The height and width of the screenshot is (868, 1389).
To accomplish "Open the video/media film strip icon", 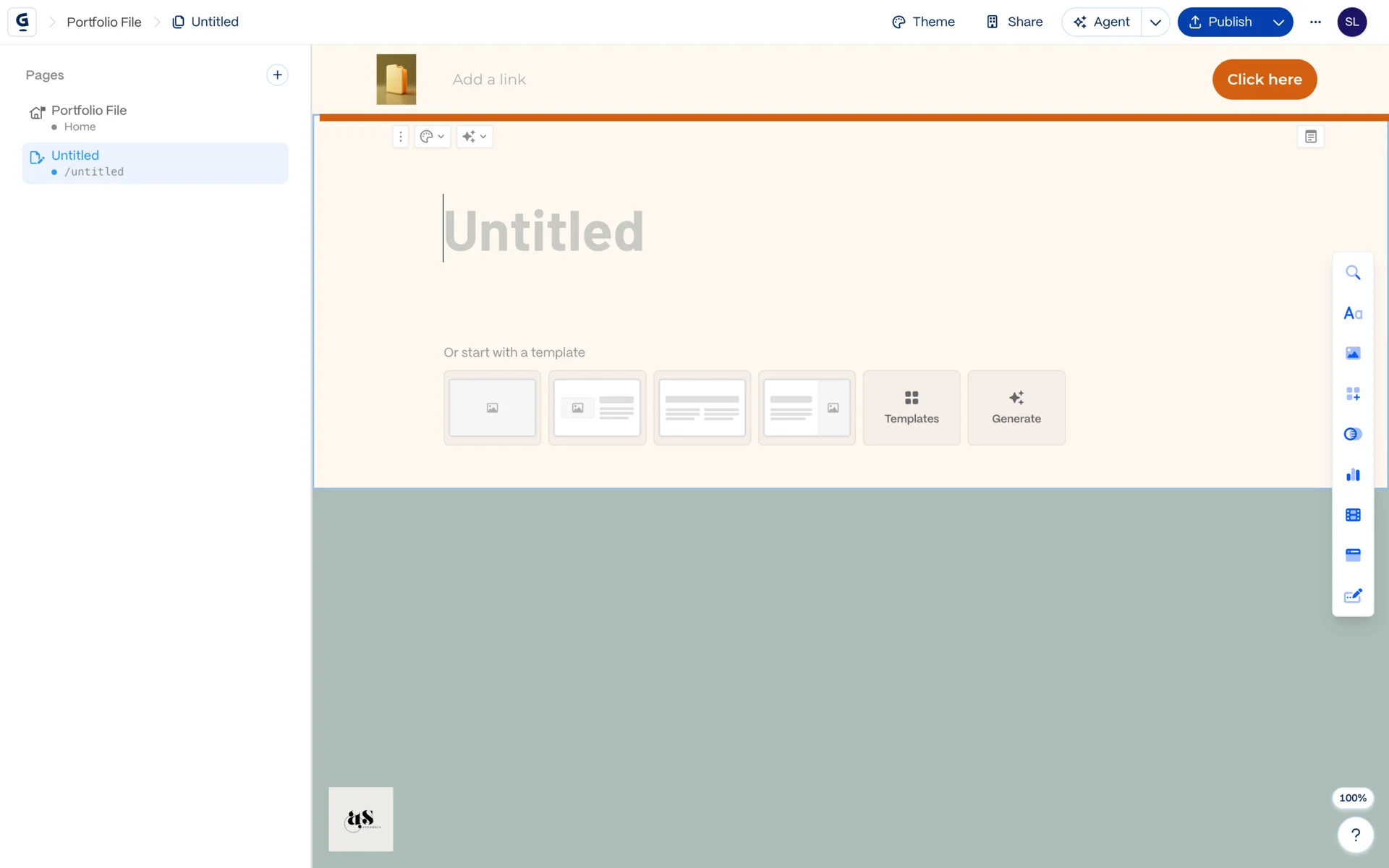I will click(x=1352, y=515).
